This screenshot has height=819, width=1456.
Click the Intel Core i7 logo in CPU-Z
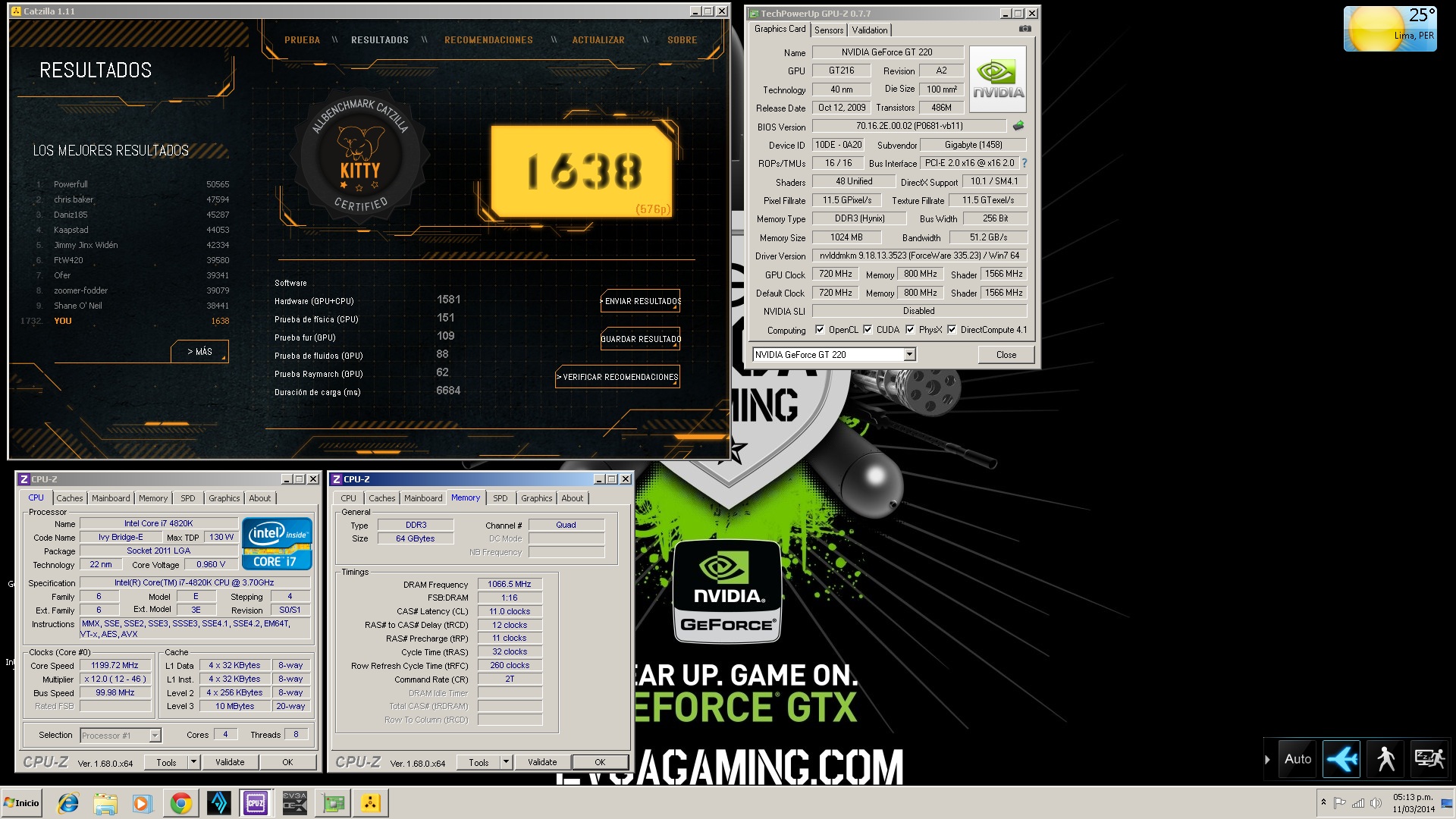coord(277,543)
